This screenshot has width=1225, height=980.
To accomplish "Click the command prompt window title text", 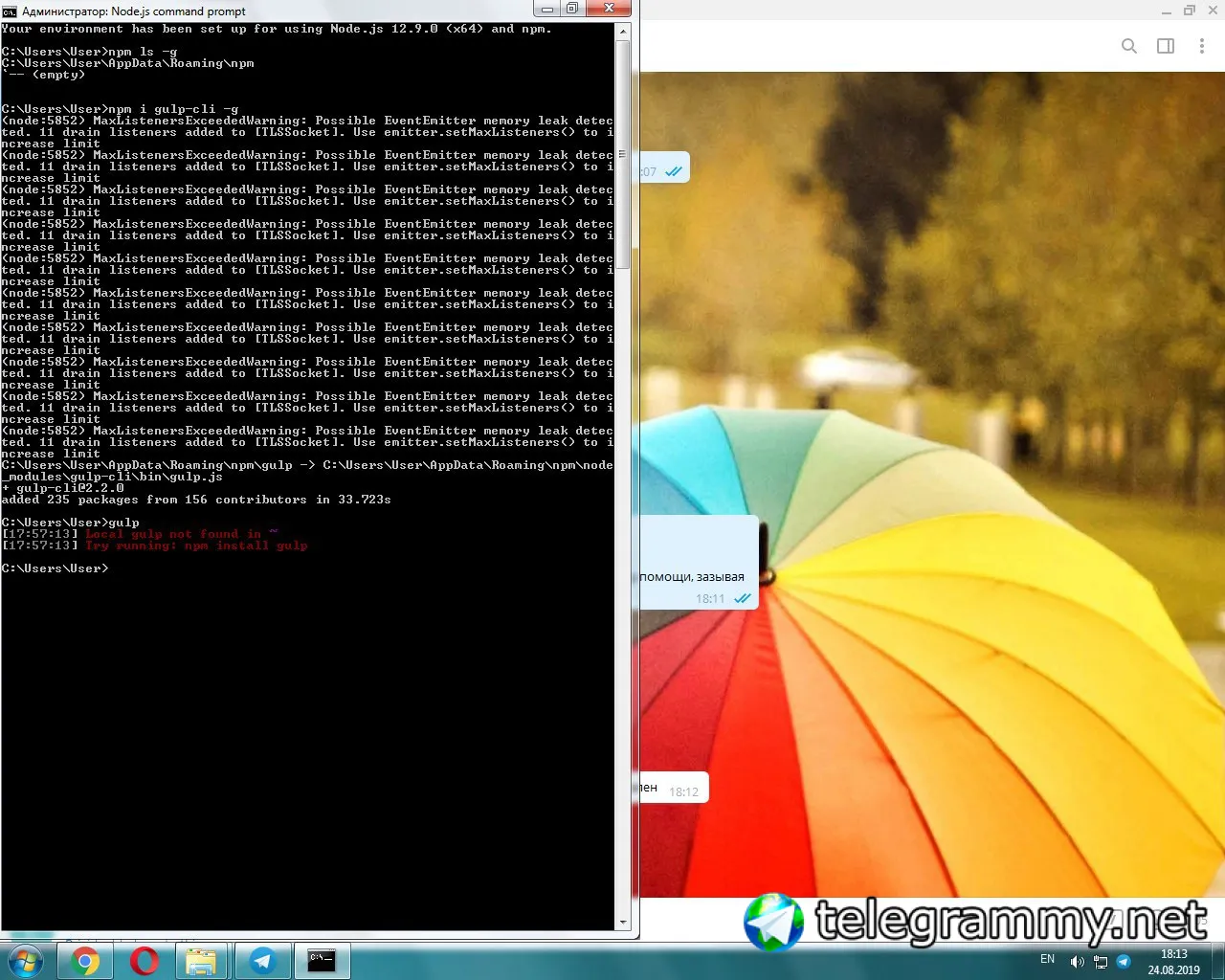I will click(134, 11).
